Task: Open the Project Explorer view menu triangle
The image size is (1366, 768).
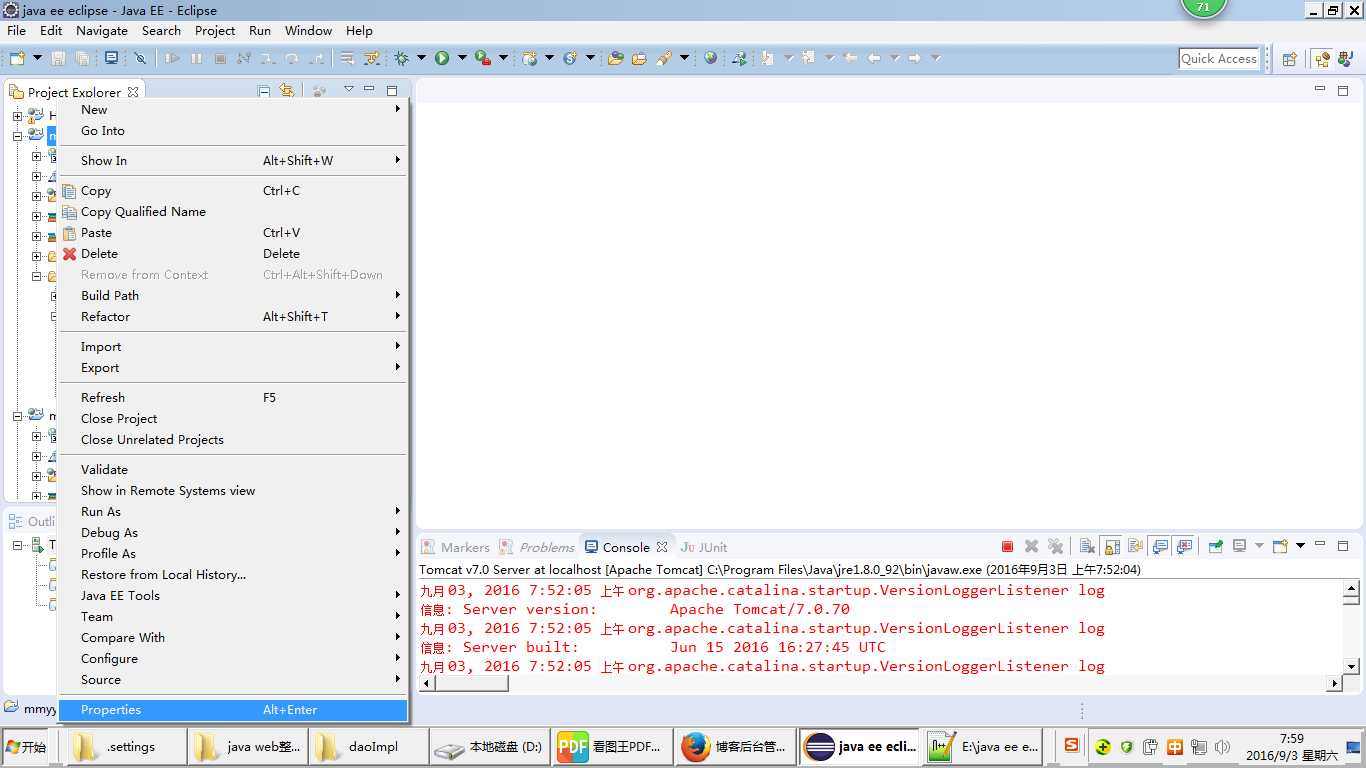Action: (x=348, y=90)
